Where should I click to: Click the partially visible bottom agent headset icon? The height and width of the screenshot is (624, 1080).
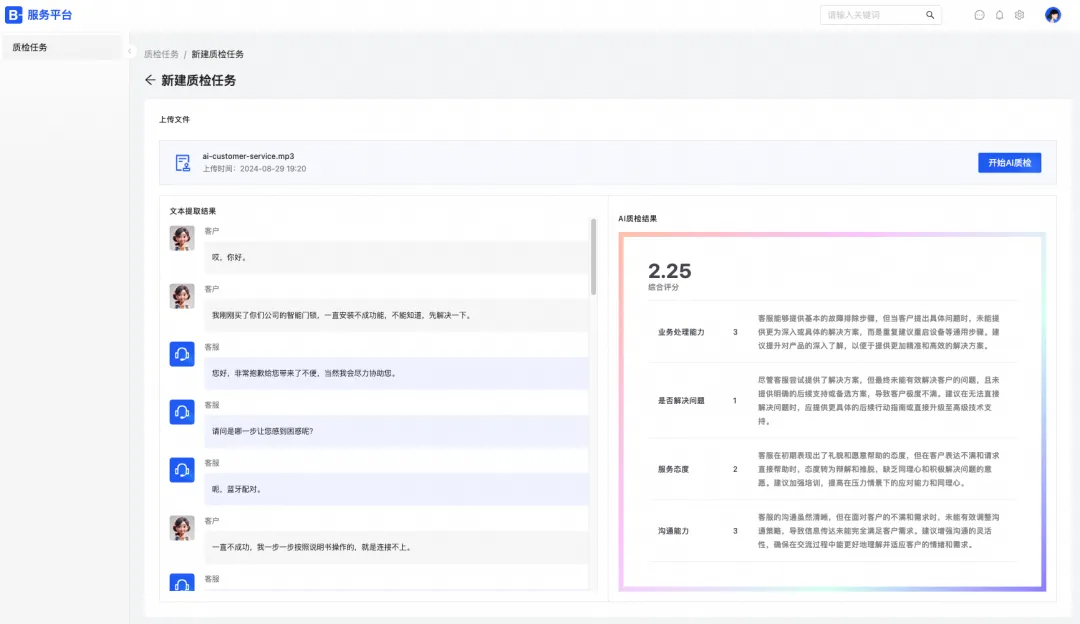pyautogui.click(x=182, y=582)
